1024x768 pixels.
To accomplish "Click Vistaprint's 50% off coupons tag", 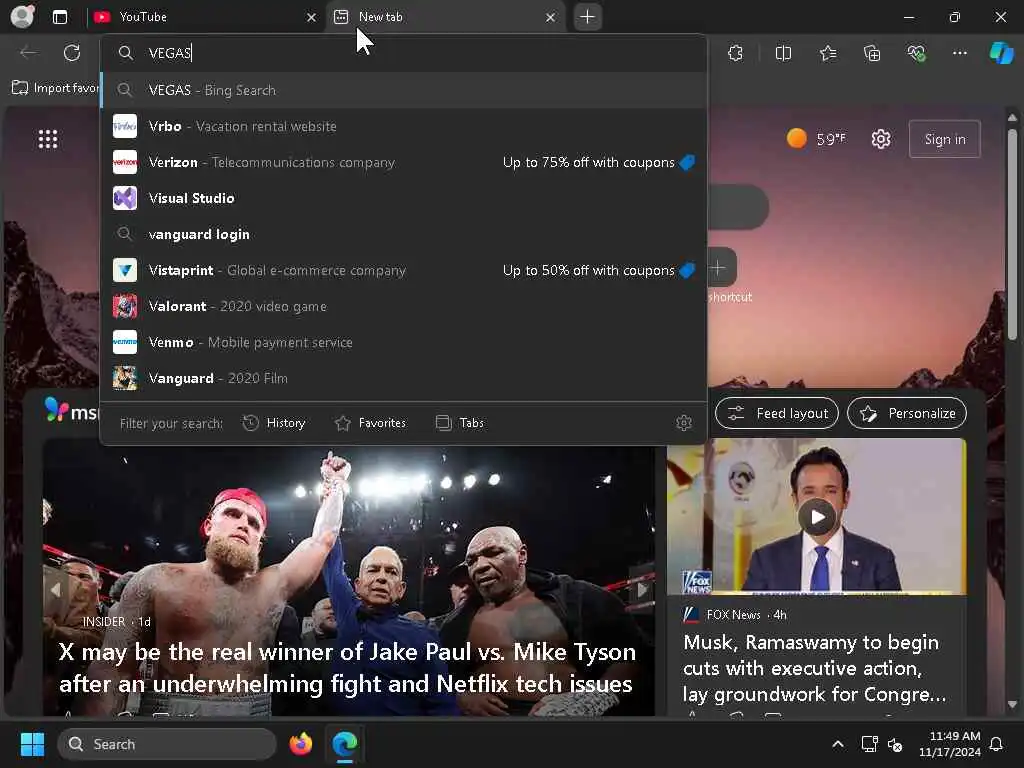I will tap(599, 270).
